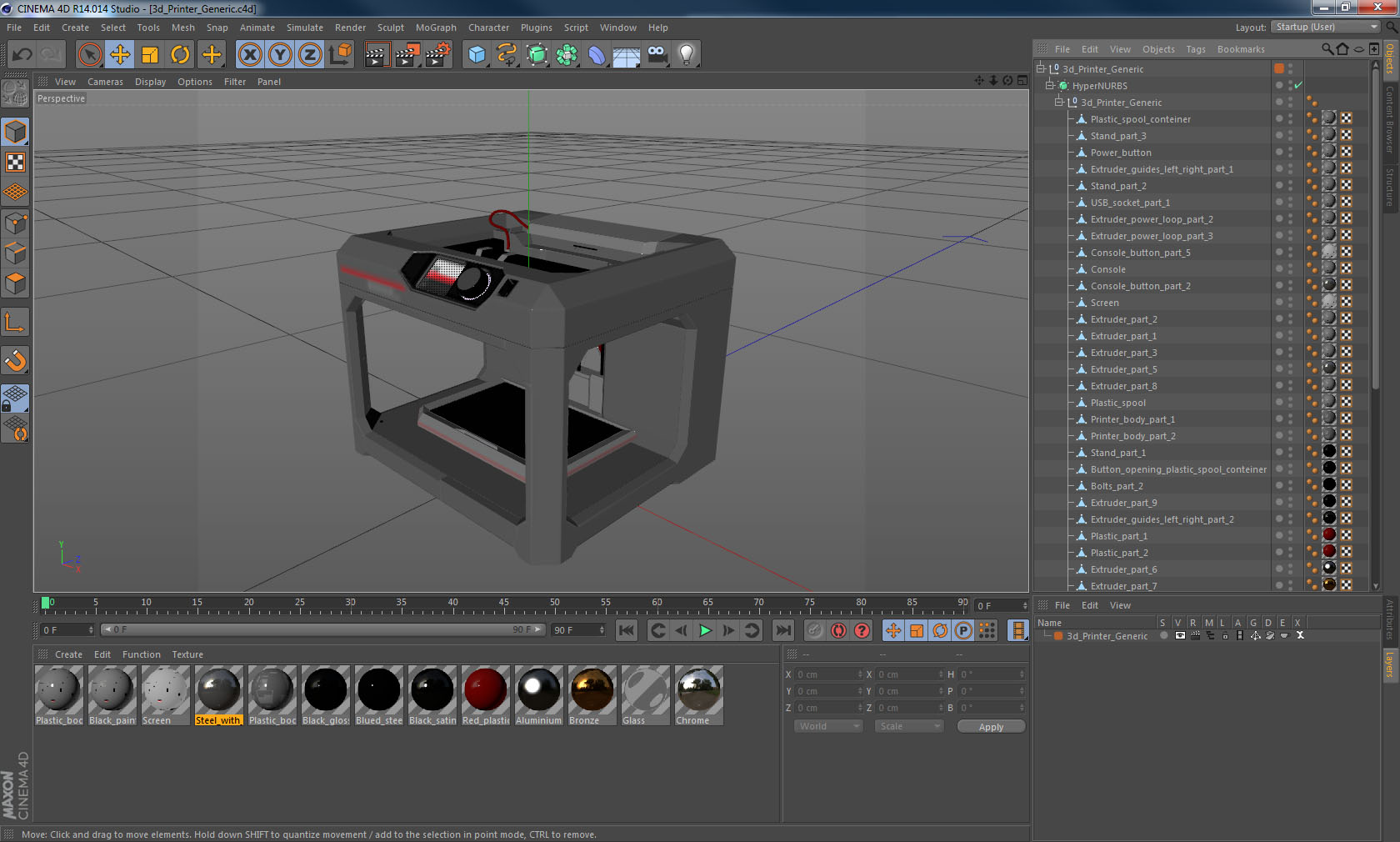Open the MoGraph menu
Screen dimensions: 1400x842
[436, 28]
